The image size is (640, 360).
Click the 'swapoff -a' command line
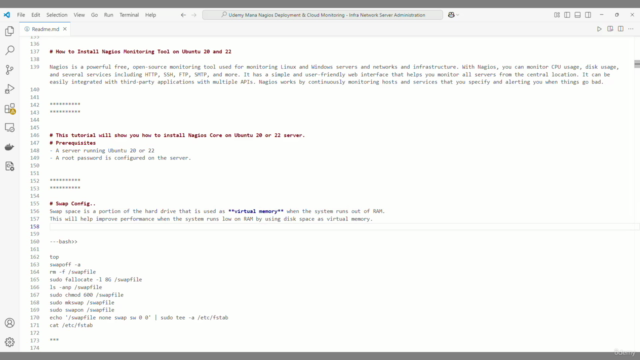click(65, 264)
